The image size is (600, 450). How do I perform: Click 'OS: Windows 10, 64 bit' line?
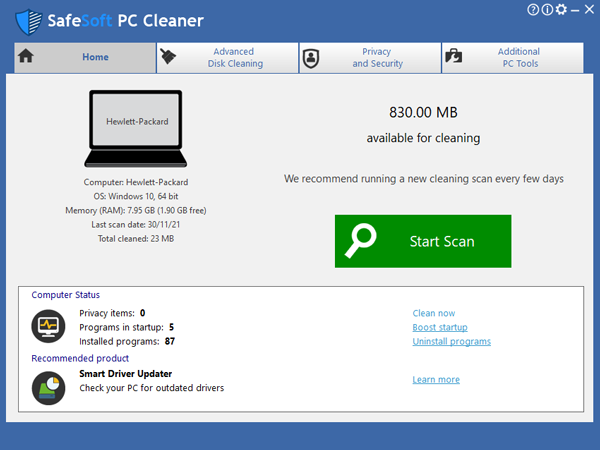click(136, 196)
